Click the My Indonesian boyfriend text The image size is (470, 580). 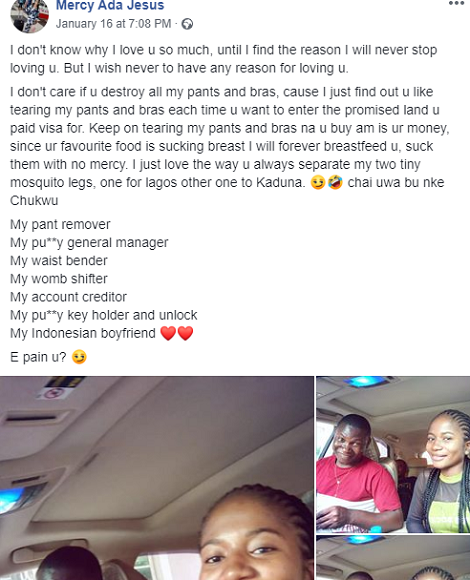click(82, 333)
